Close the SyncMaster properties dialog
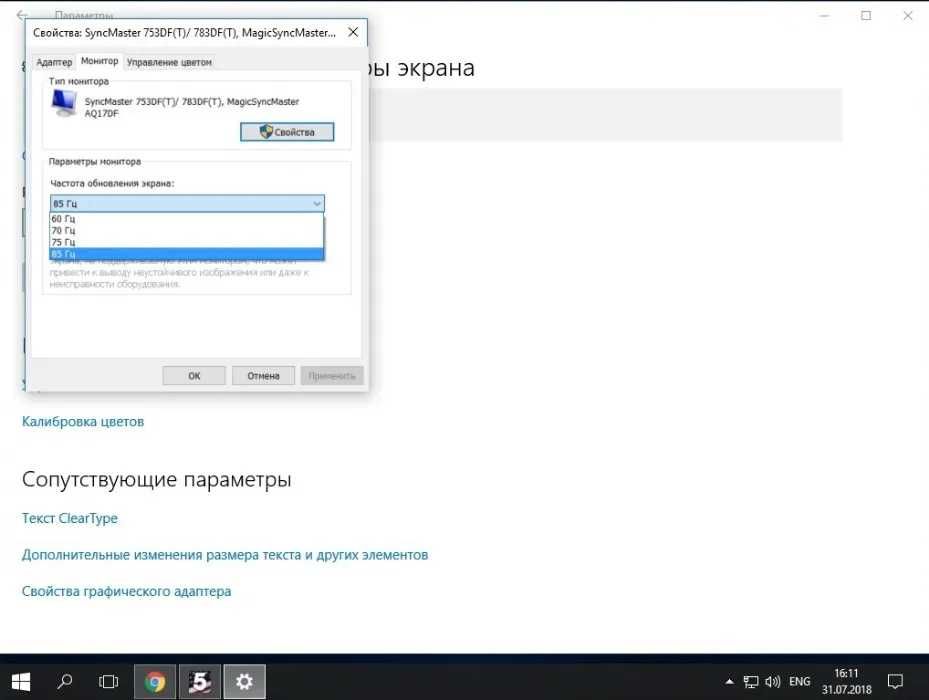 click(x=353, y=32)
